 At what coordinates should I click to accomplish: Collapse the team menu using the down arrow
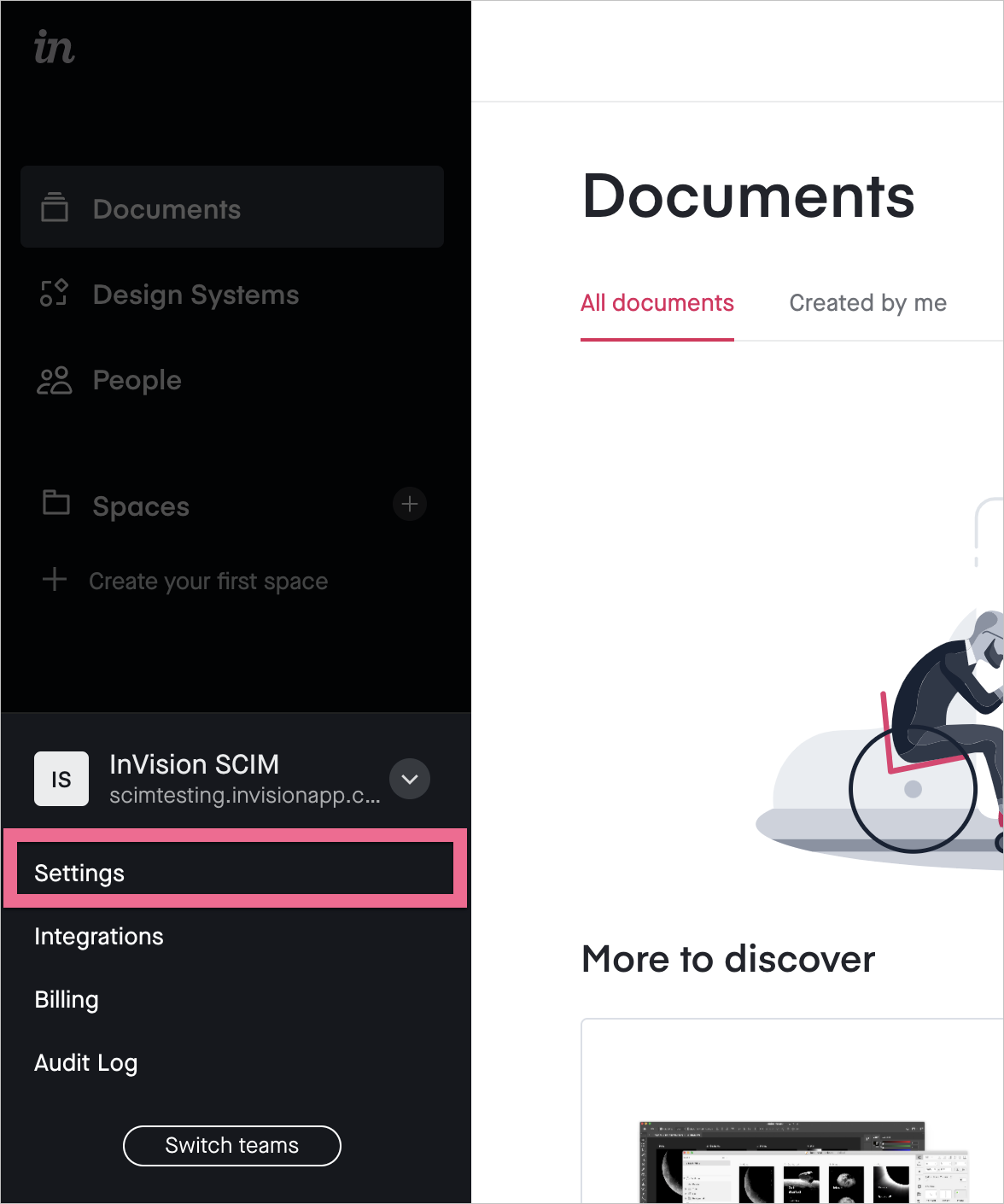point(409,779)
